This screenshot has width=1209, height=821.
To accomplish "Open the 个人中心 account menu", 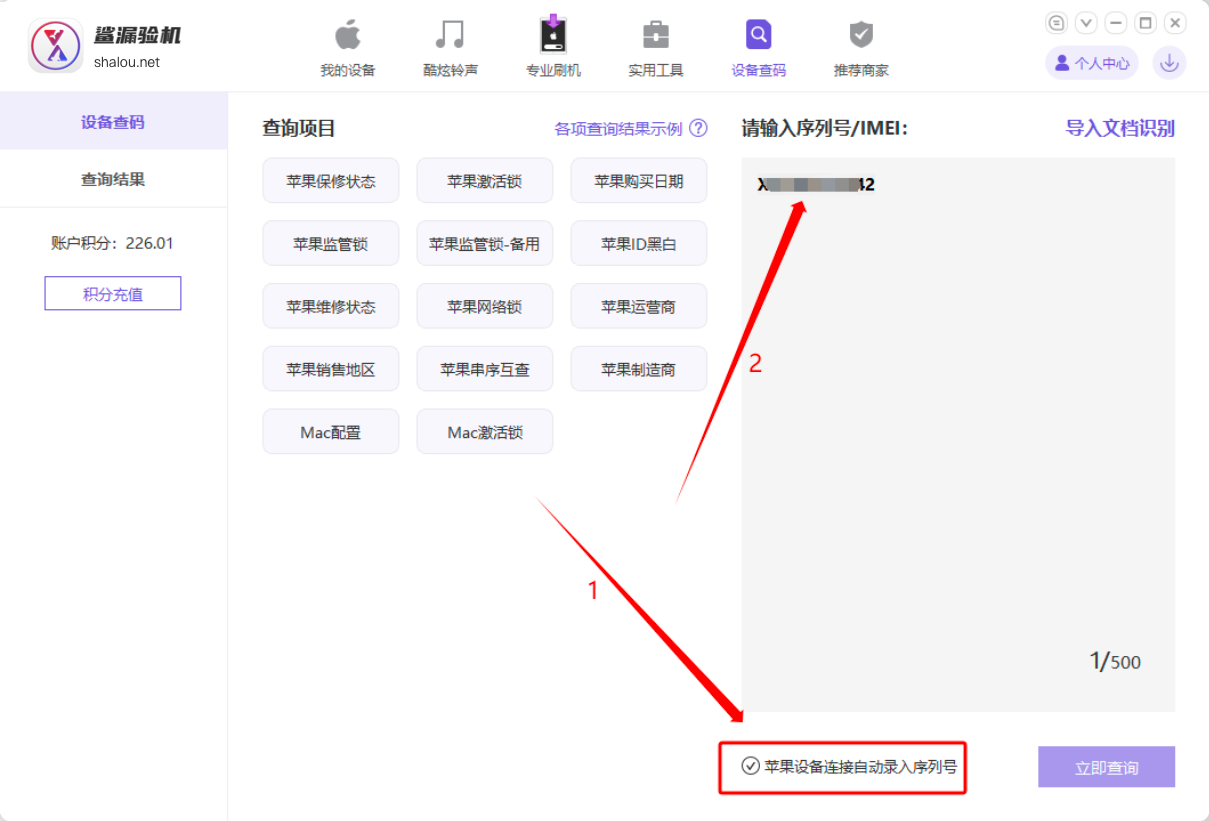I will (x=1091, y=62).
